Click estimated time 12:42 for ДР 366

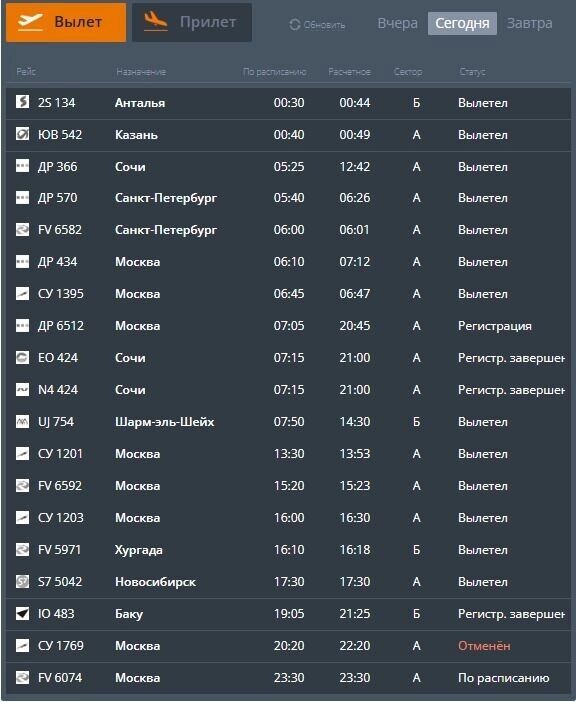click(x=354, y=167)
